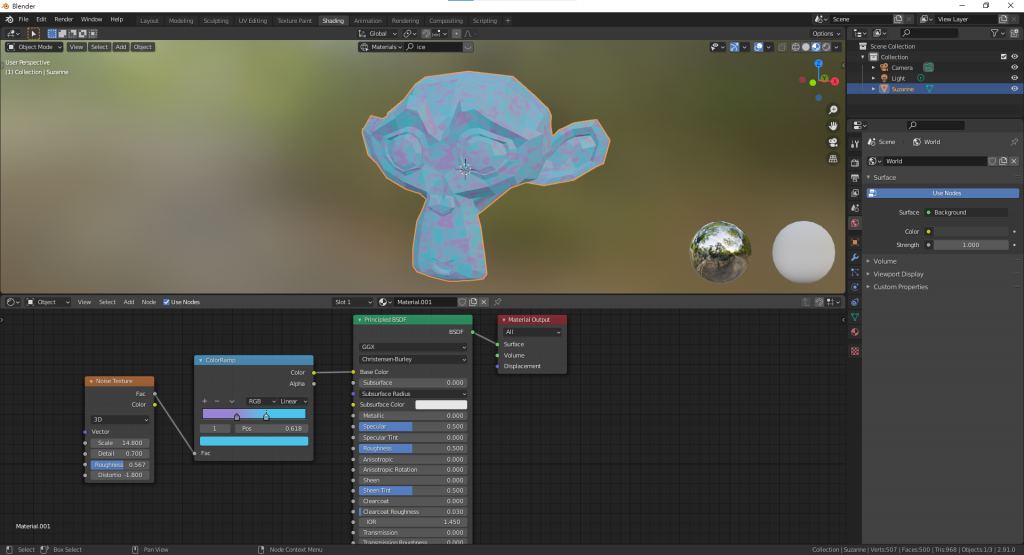
Task: Toggle the Use Nodes checkbox
Action: (167, 302)
